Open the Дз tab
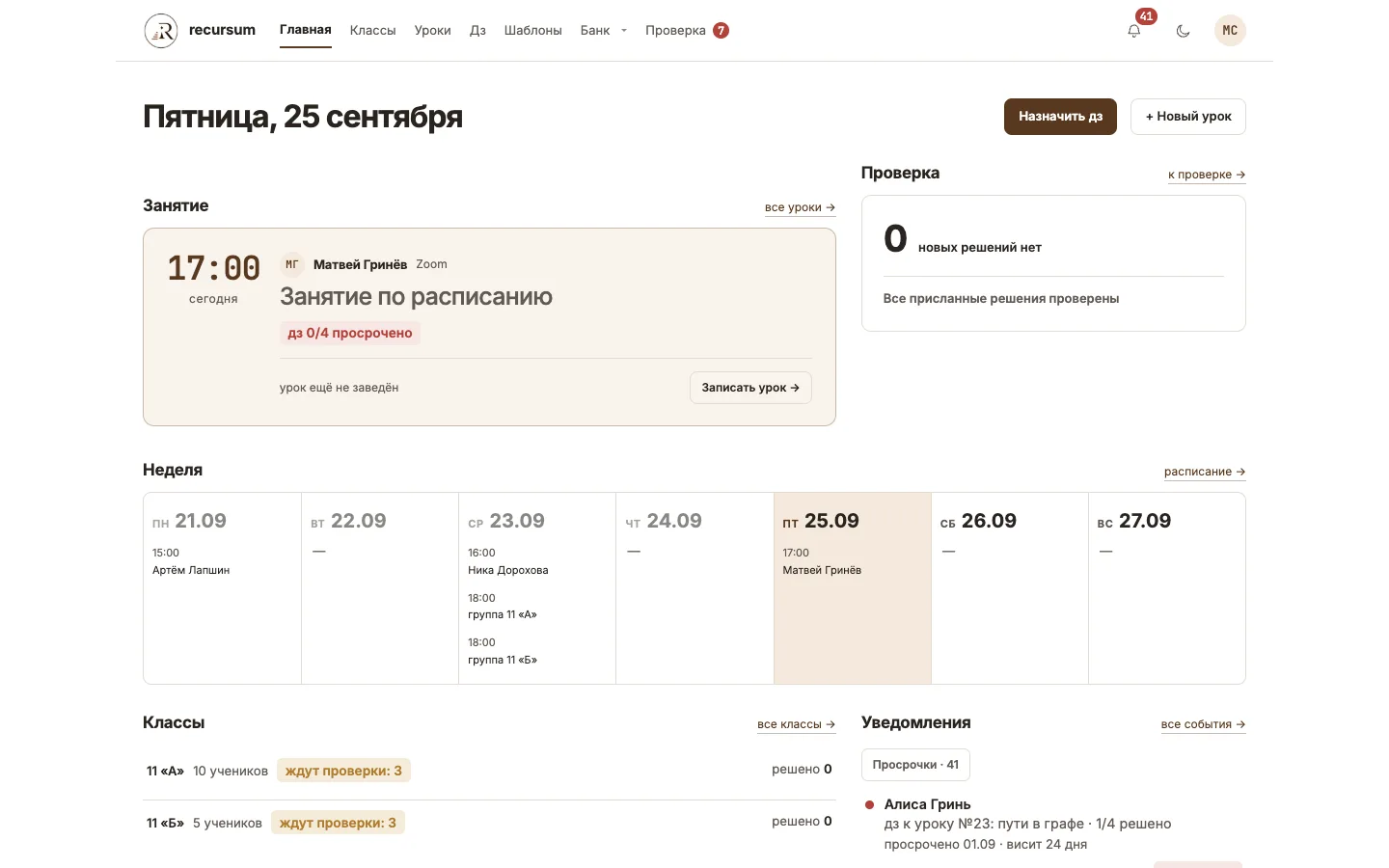The height and width of the screenshot is (868, 1389). coord(477,31)
